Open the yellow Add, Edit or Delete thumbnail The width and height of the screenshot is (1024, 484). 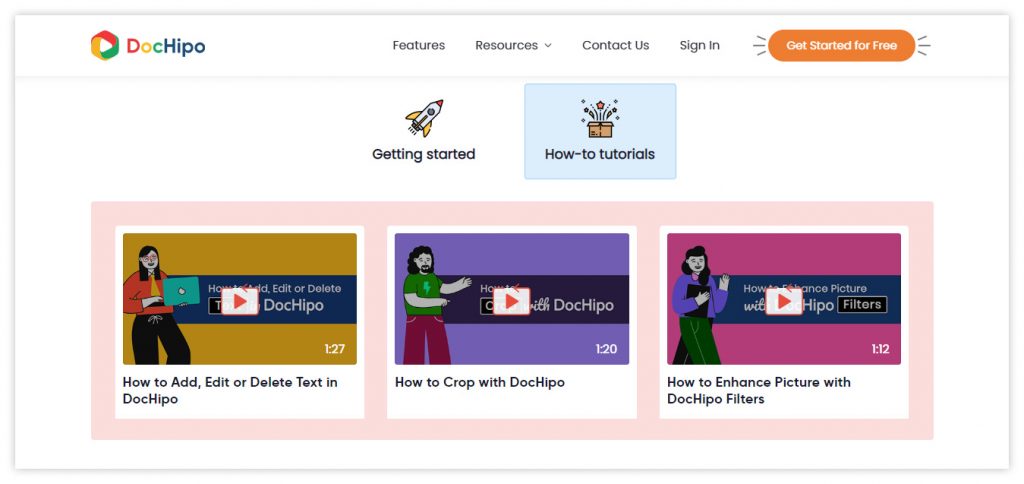(x=240, y=298)
